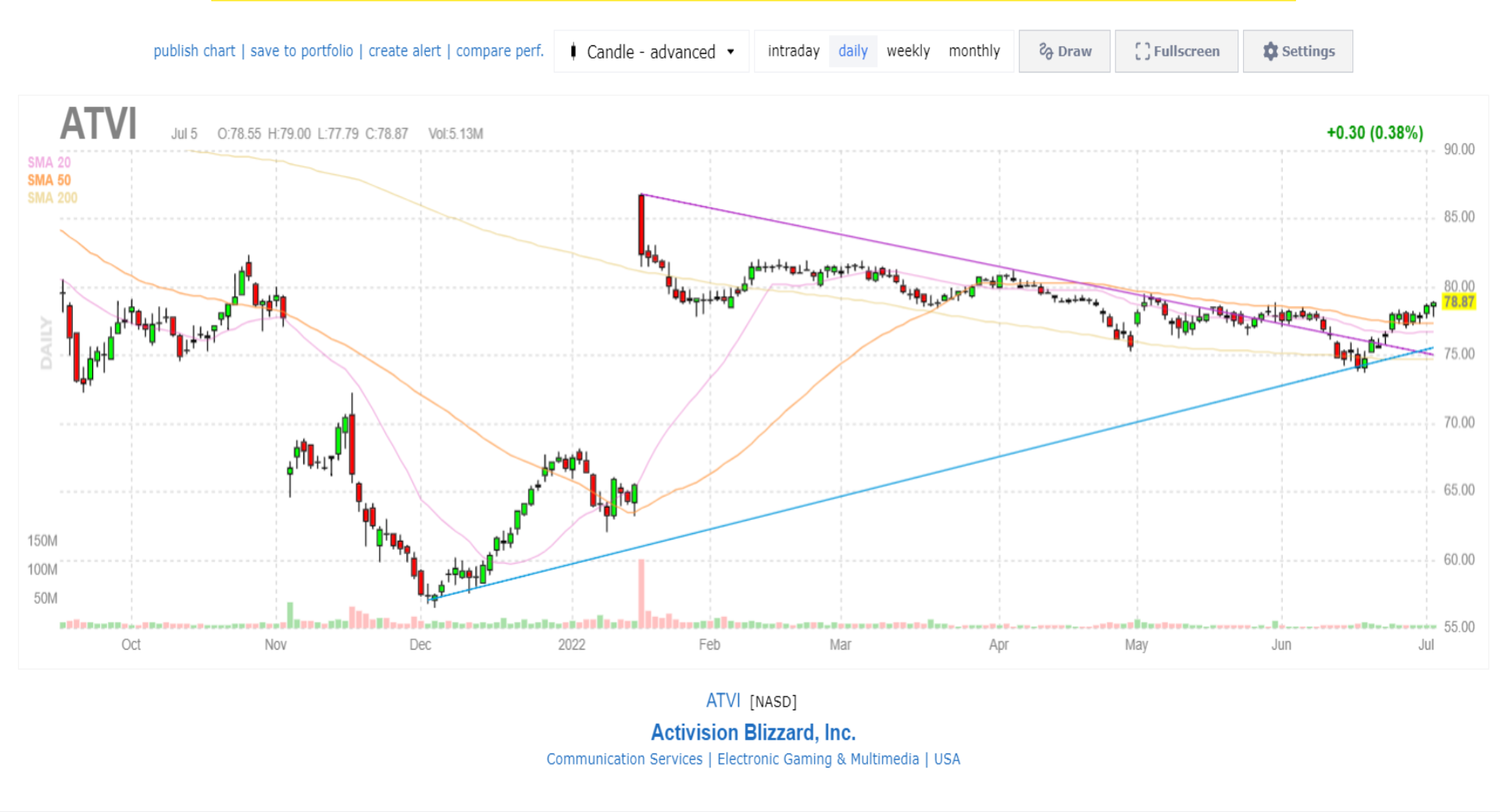This screenshot has width=1500, height=812.
Task: Click the 55.00 price axis label
Action: [1459, 627]
